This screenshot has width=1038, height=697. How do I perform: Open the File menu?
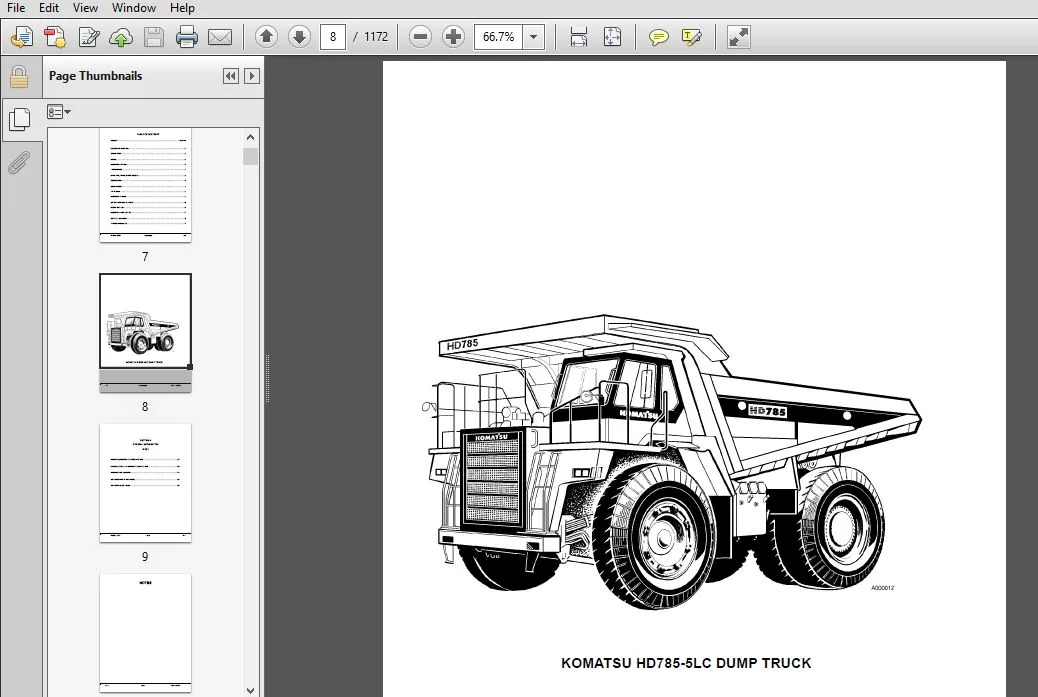pyautogui.click(x=16, y=8)
